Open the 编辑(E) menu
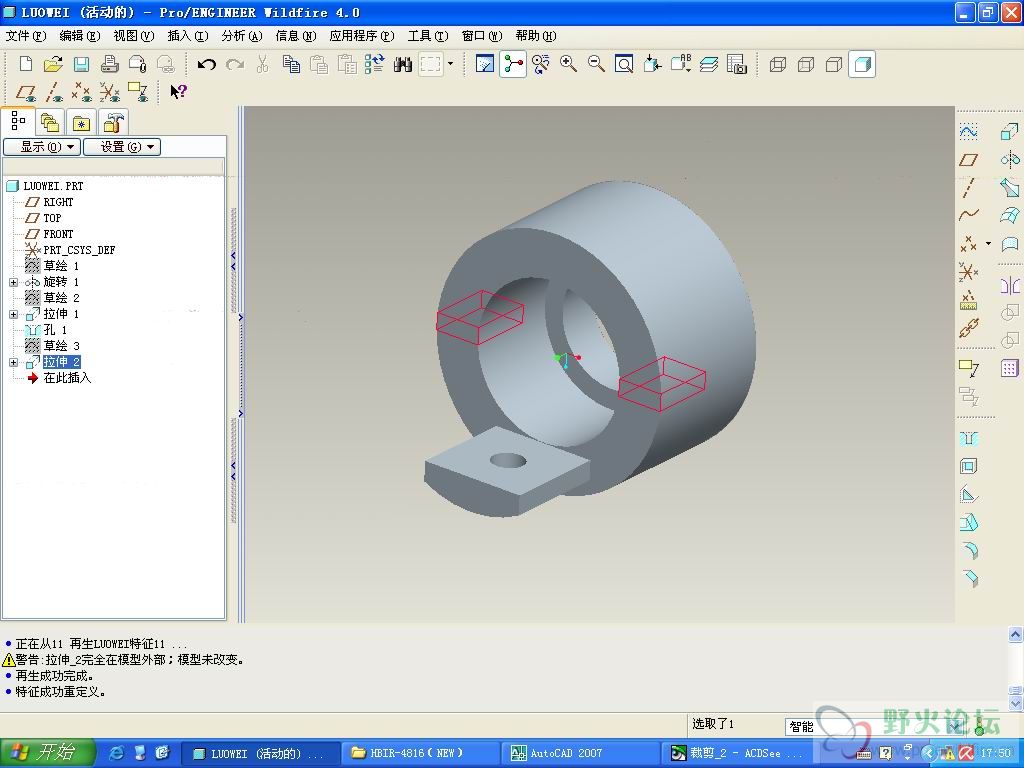 (x=80, y=36)
